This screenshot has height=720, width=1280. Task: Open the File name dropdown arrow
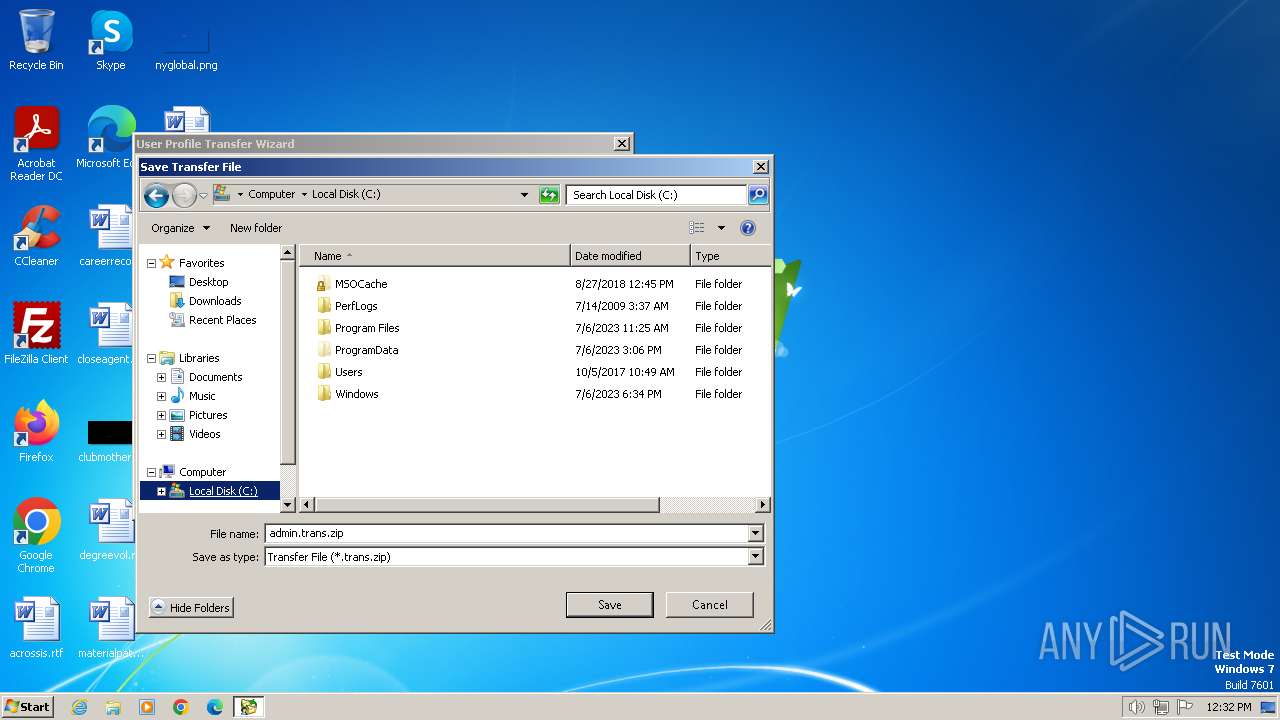[756, 534]
